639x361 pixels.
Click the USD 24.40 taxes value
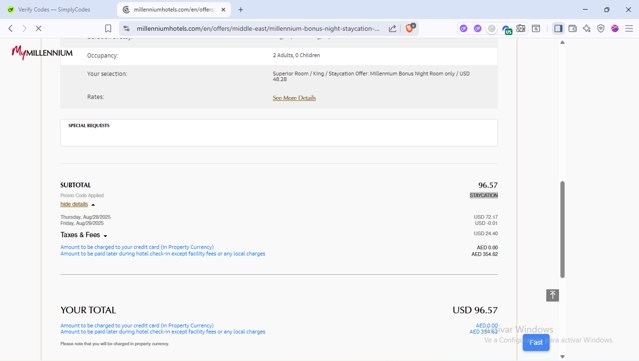point(486,233)
